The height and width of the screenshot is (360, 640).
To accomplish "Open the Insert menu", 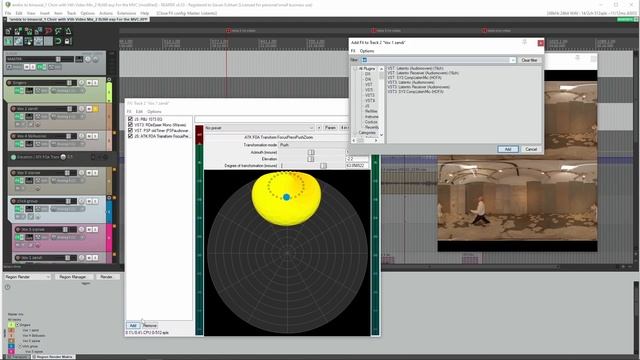I will (x=44, y=13).
